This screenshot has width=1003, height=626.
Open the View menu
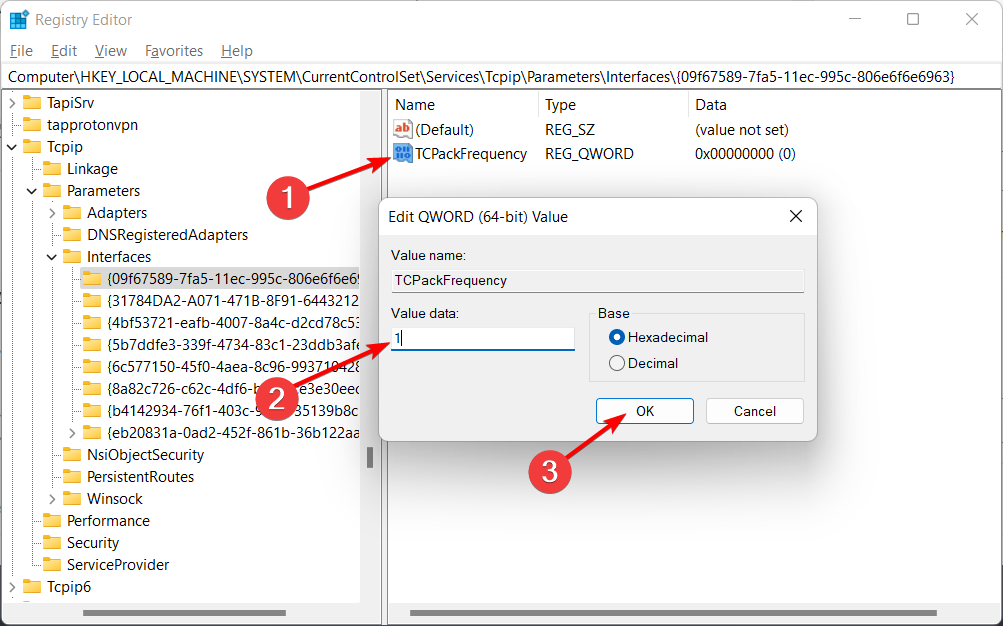click(110, 50)
